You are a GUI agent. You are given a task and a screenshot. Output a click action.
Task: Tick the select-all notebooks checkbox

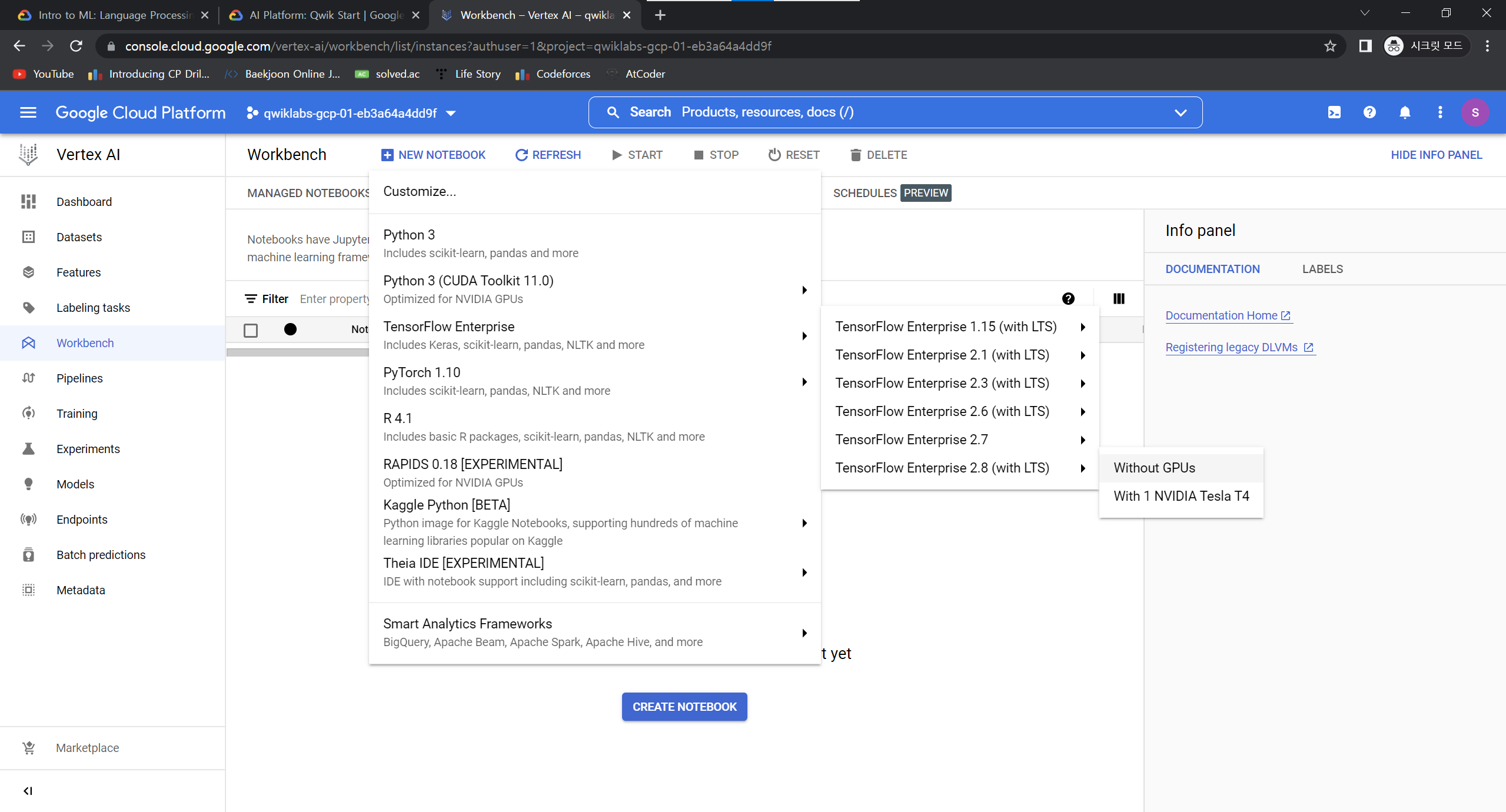[x=251, y=330]
